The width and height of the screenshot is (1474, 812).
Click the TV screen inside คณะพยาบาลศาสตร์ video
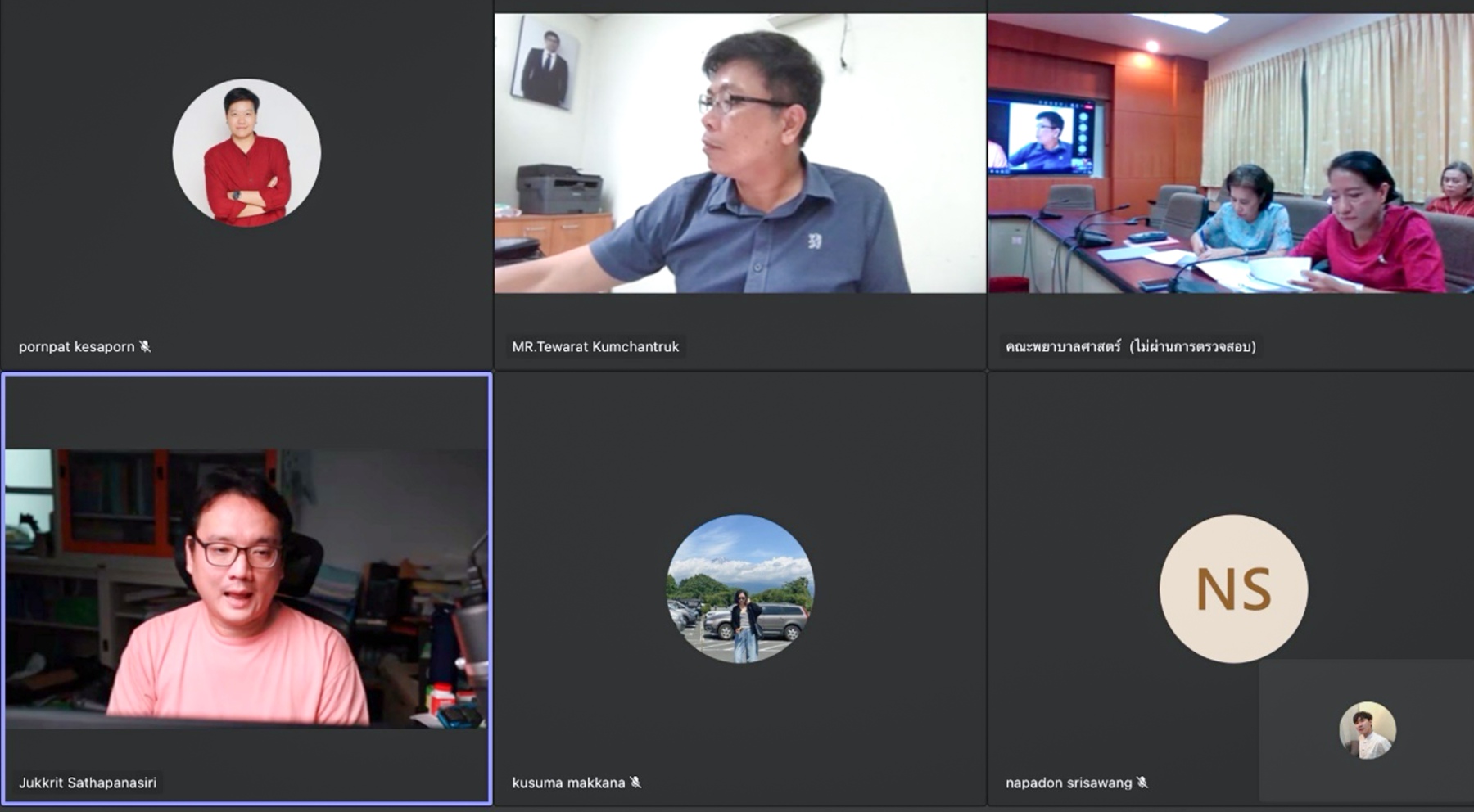[x=1043, y=134]
